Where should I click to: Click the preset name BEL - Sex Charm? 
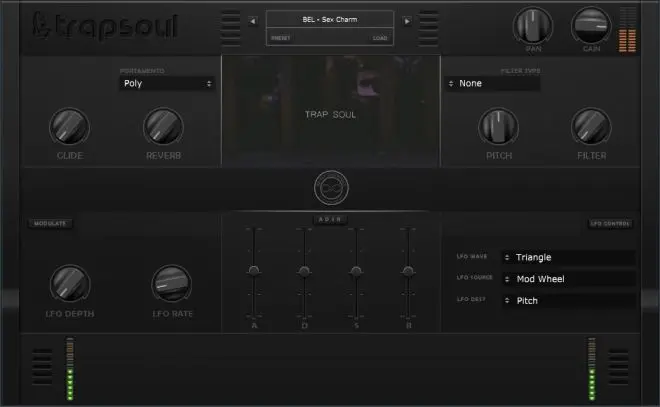tap(330, 19)
